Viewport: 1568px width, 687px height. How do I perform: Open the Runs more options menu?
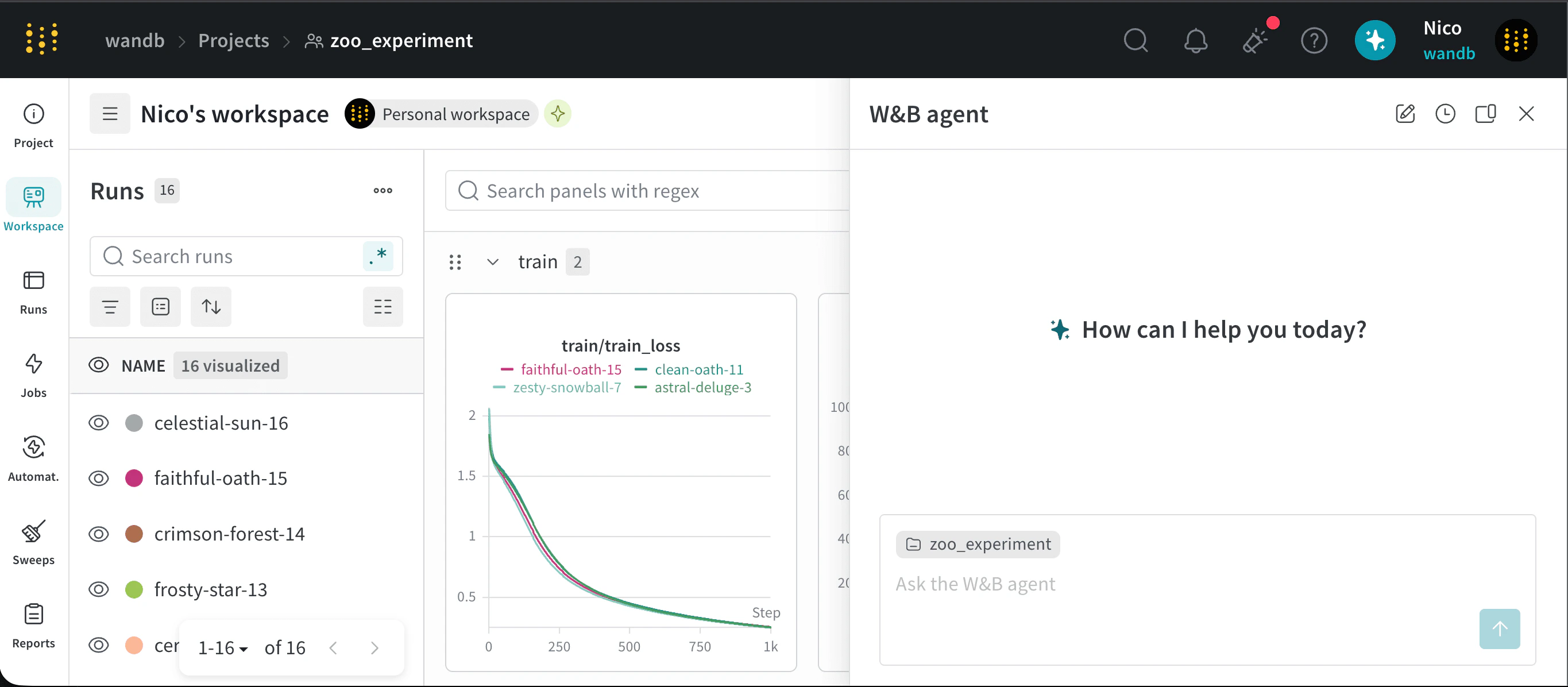pyautogui.click(x=383, y=191)
